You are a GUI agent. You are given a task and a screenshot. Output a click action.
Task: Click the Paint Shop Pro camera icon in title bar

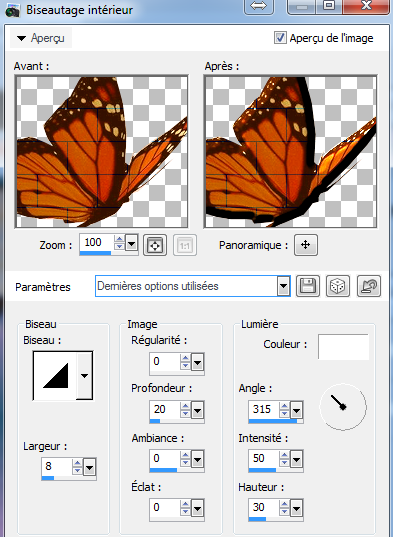13,11
